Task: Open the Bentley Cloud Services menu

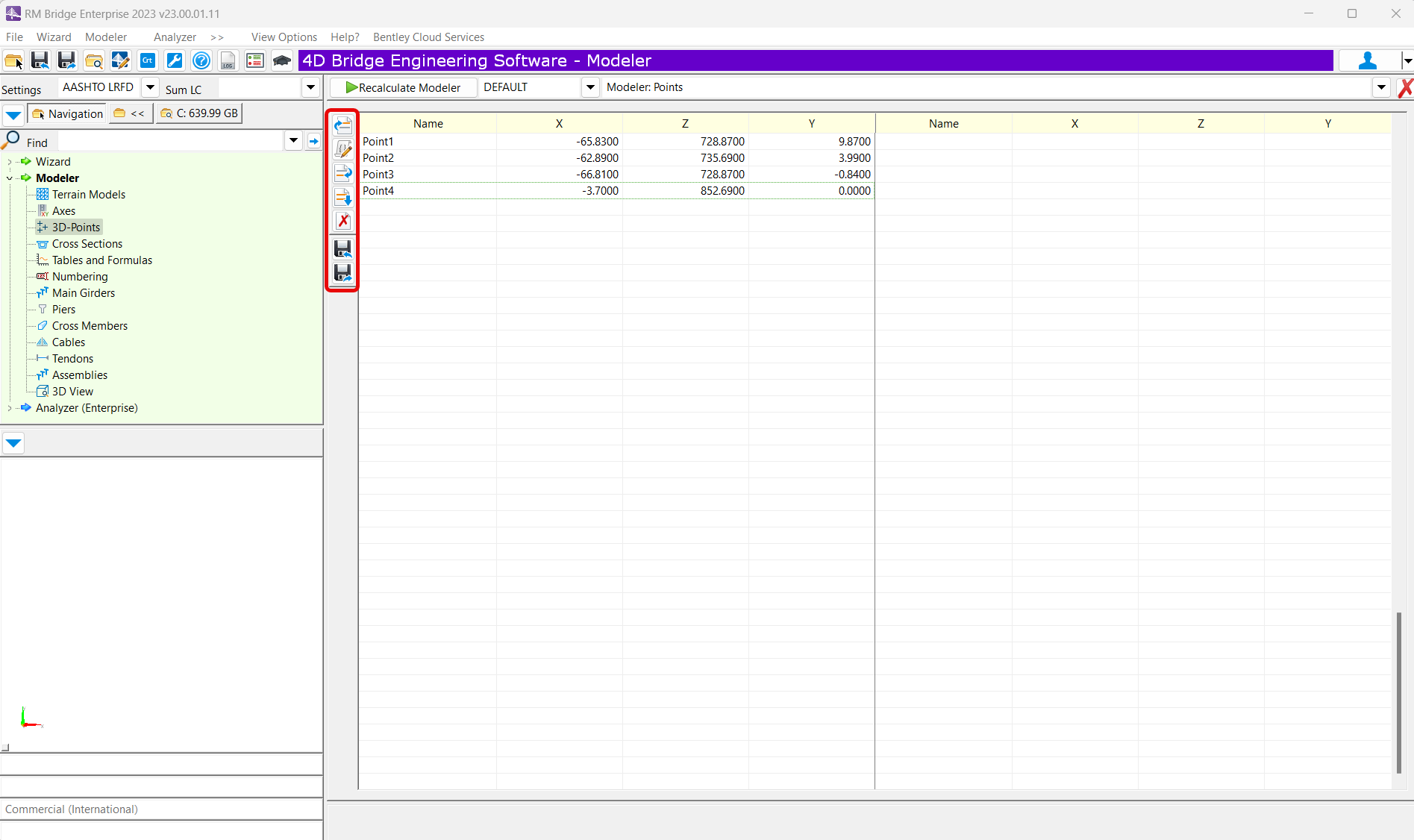Action: pyautogui.click(x=428, y=37)
